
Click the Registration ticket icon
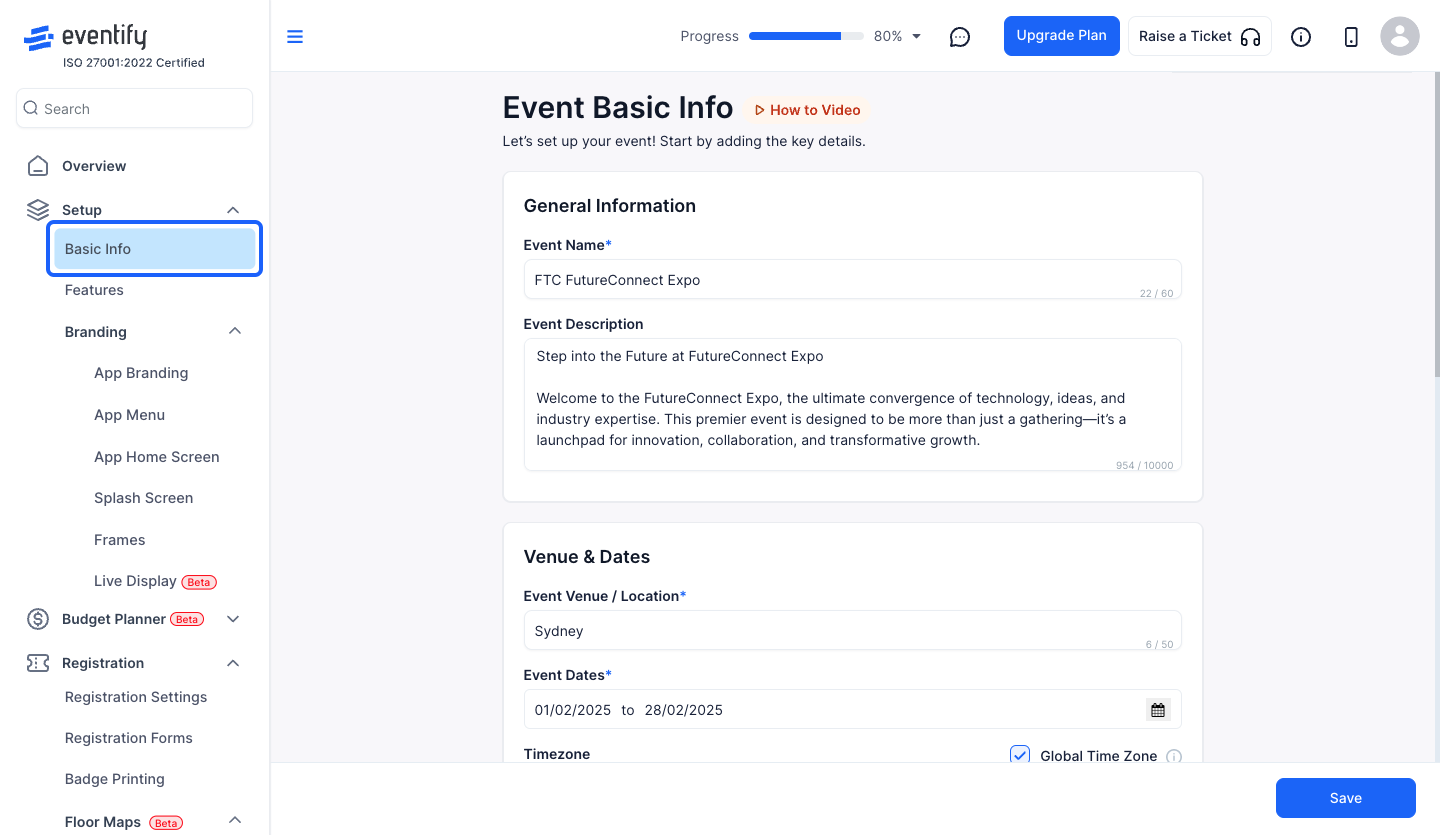point(38,663)
